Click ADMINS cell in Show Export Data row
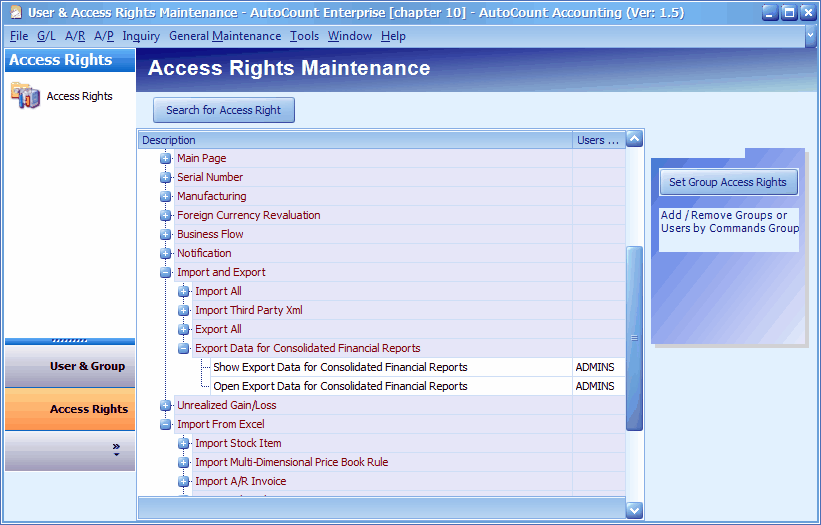The image size is (821, 525). click(599, 367)
